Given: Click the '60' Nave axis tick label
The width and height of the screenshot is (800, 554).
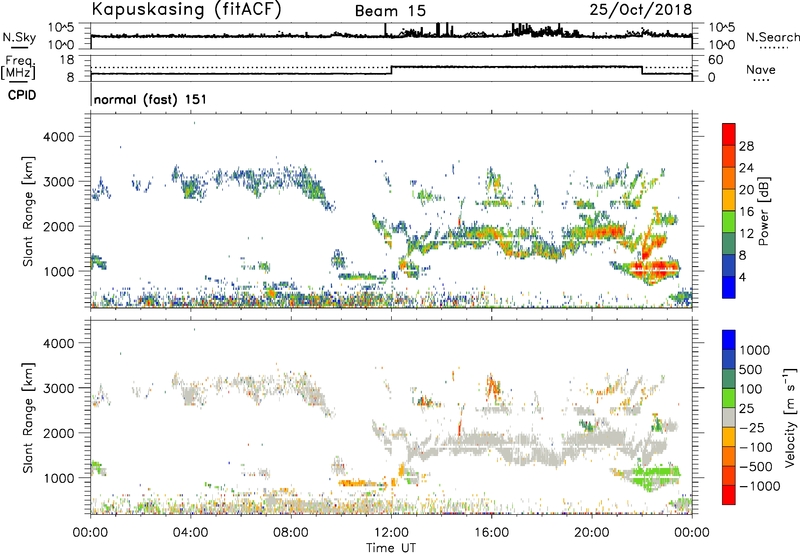Looking at the screenshot, I should point(716,60).
